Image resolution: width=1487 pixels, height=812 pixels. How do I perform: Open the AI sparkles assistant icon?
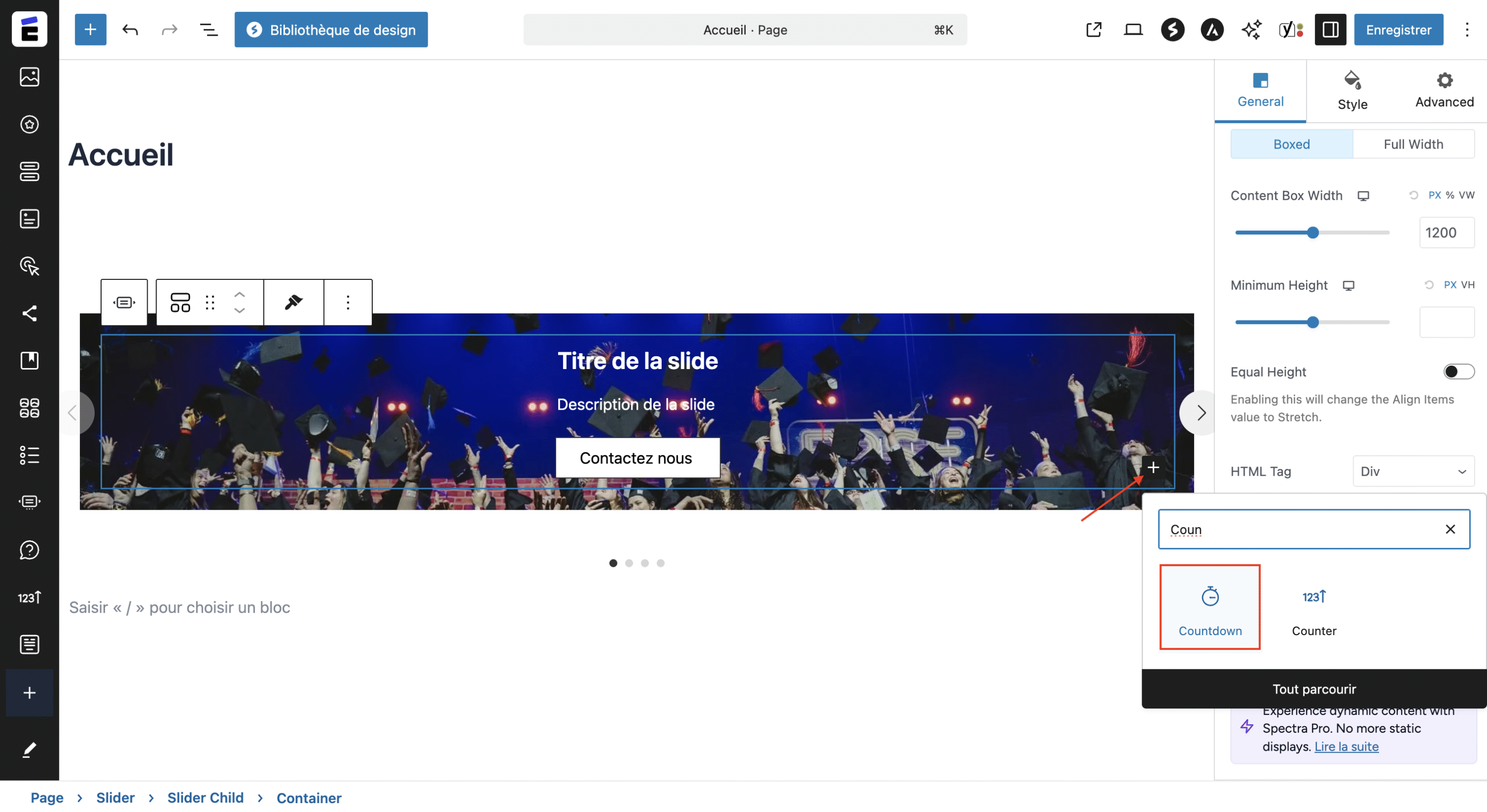[x=1251, y=29]
